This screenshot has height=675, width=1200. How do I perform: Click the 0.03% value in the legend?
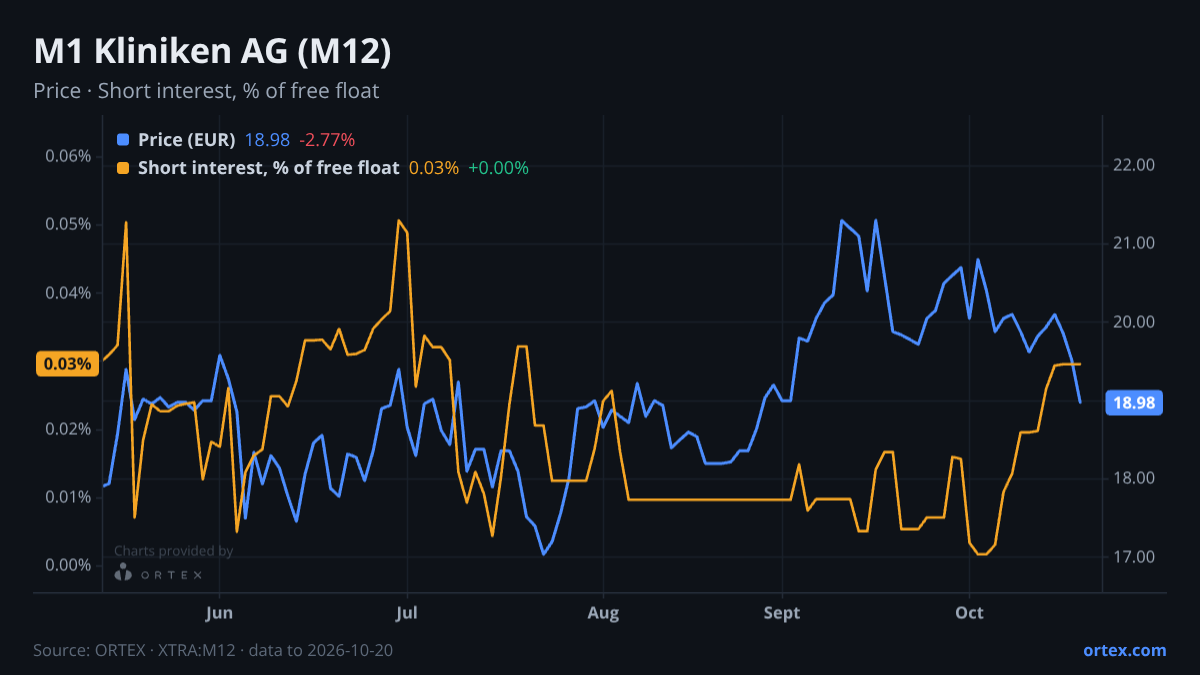(434, 168)
